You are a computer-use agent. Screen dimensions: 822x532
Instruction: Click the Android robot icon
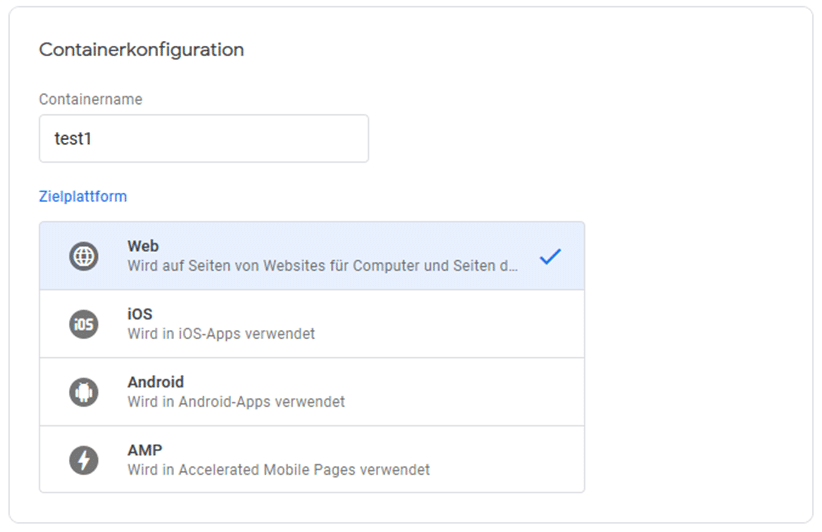click(x=84, y=392)
